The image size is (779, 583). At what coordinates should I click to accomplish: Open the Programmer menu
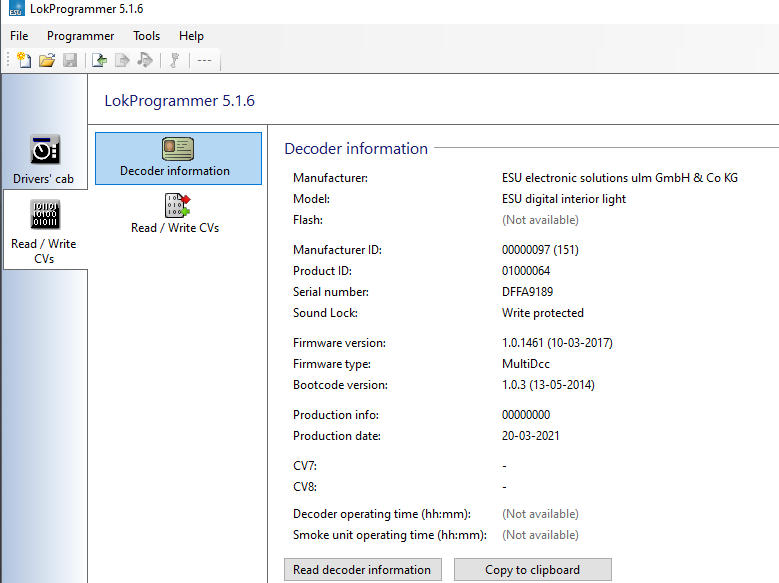pos(80,36)
